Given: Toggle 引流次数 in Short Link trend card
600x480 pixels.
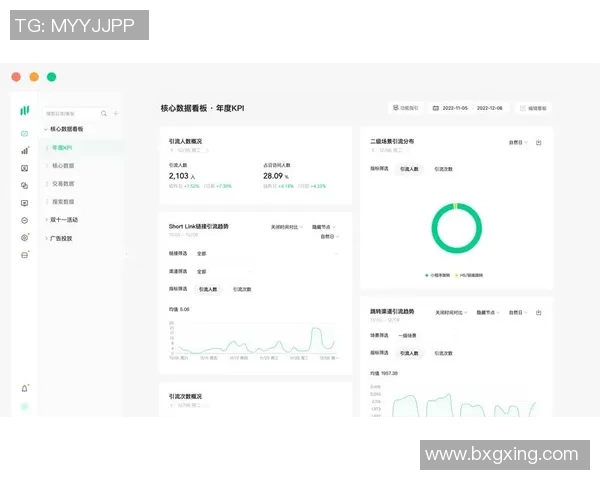Looking at the screenshot, I should pos(242,289).
